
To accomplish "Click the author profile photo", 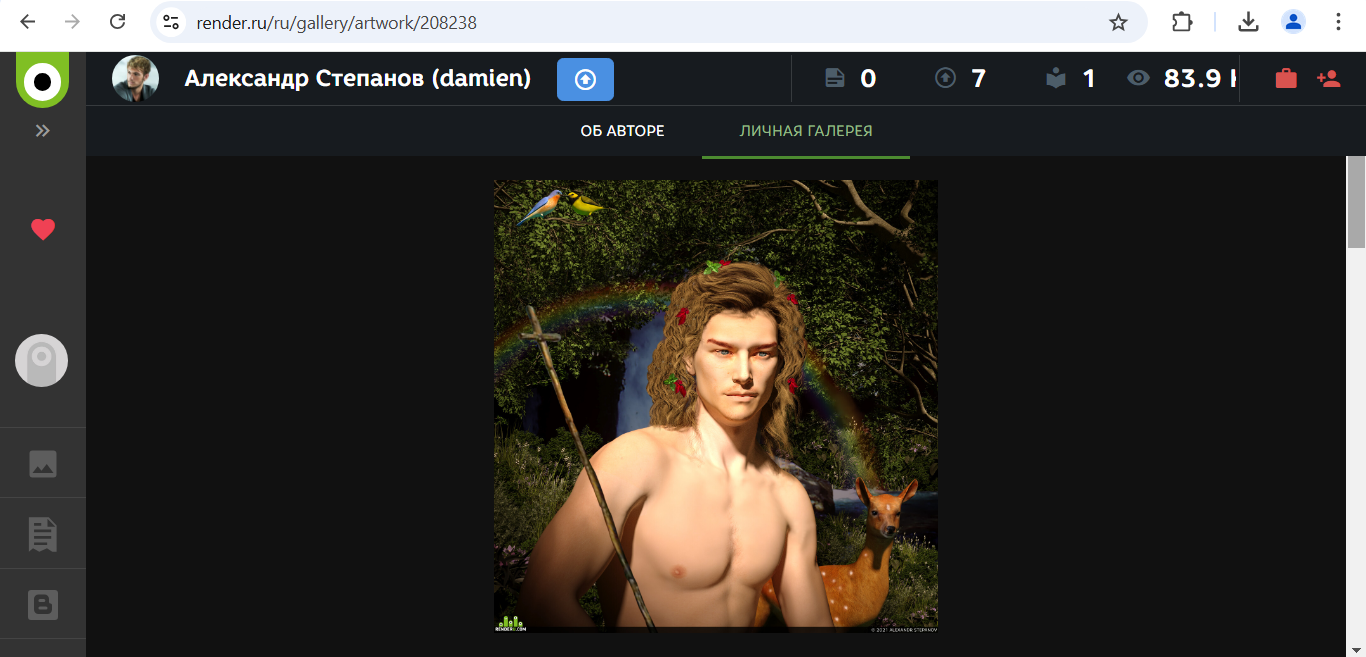I will (135, 79).
